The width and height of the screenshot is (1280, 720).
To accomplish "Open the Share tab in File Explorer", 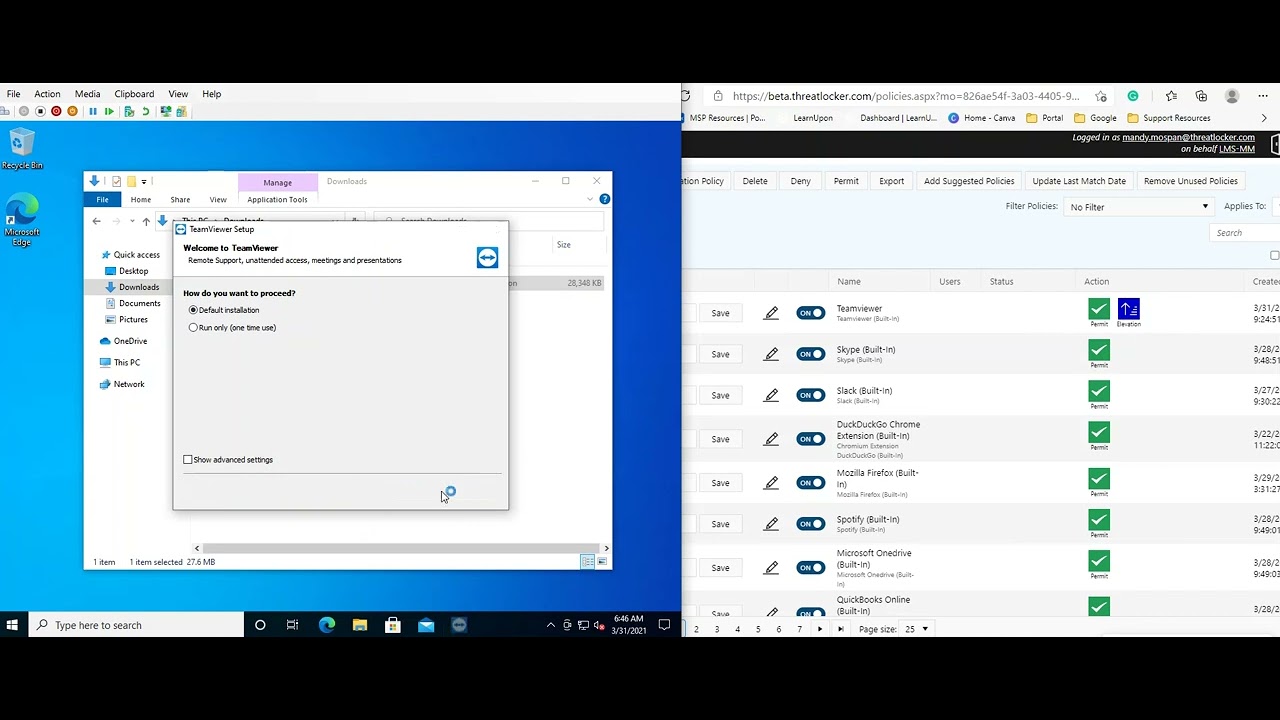I will (180, 199).
